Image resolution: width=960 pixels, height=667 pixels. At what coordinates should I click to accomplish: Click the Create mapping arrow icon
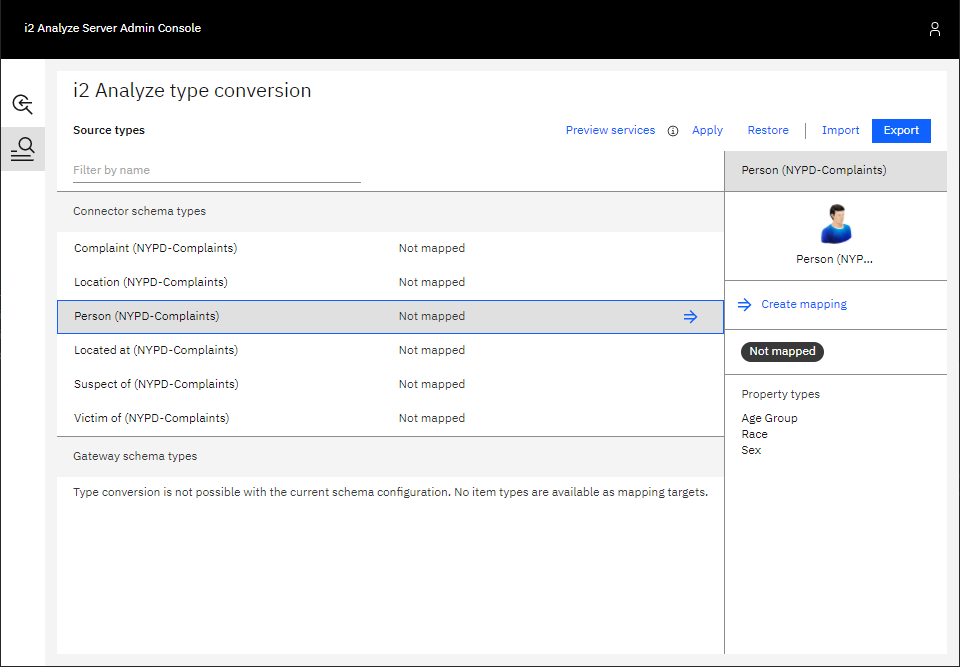[x=744, y=304]
